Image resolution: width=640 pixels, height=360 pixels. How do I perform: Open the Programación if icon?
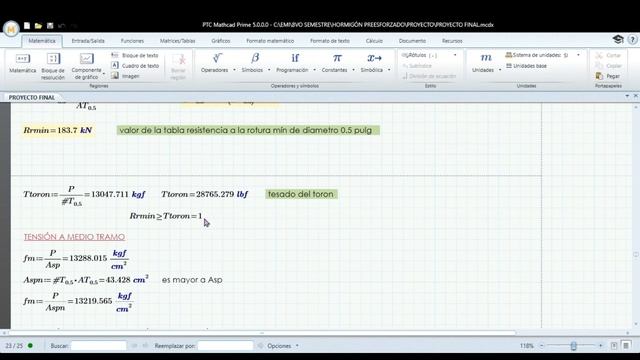[x=295, y=58]
